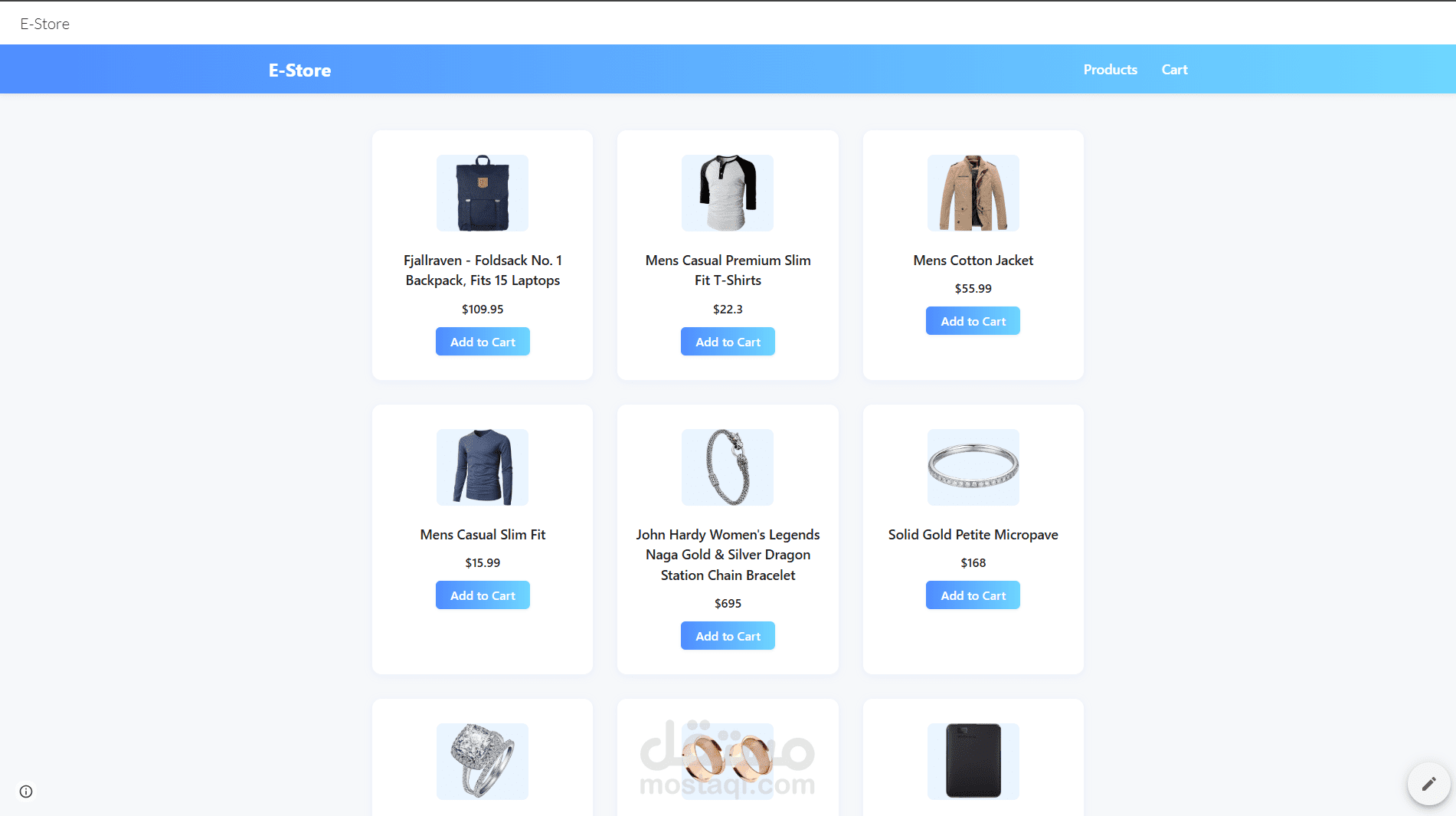Viewport: 1456px width, 816px height.
Task: Click the info circle icon
Action: coord(26,791)
